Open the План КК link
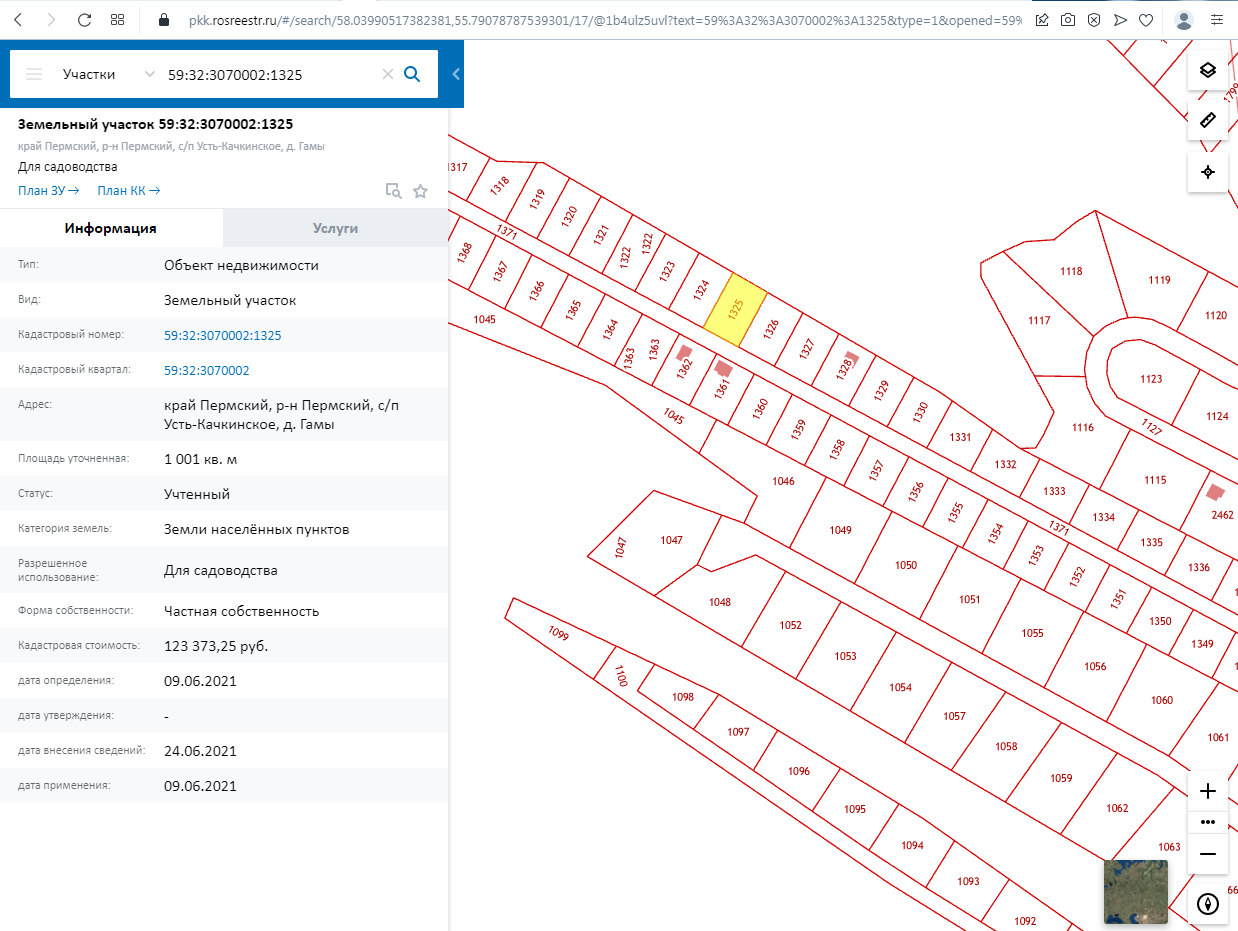This screenshot has width=1238, height=931. coord(129,191)
